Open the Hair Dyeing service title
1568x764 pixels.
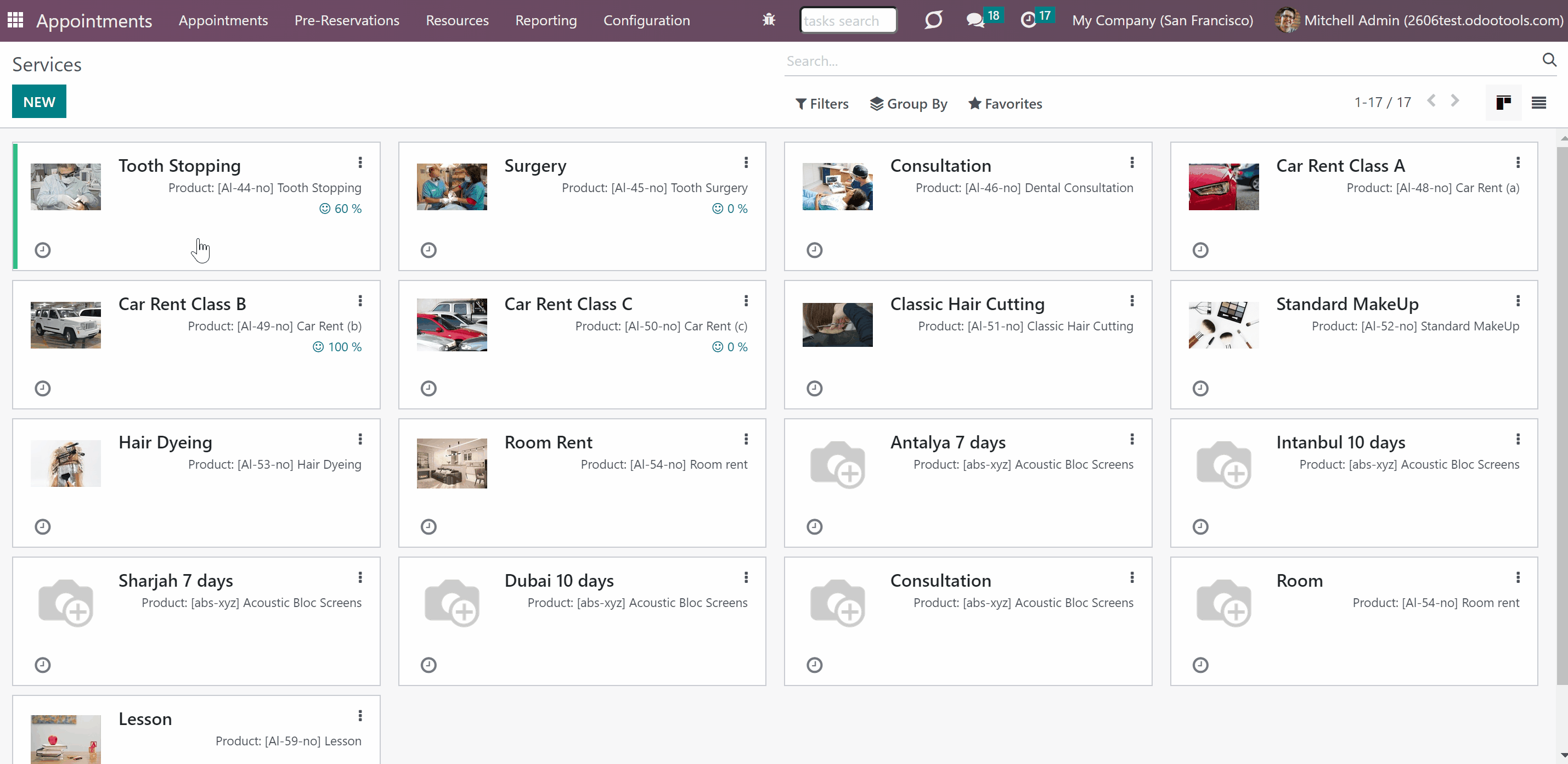[165, 442]
